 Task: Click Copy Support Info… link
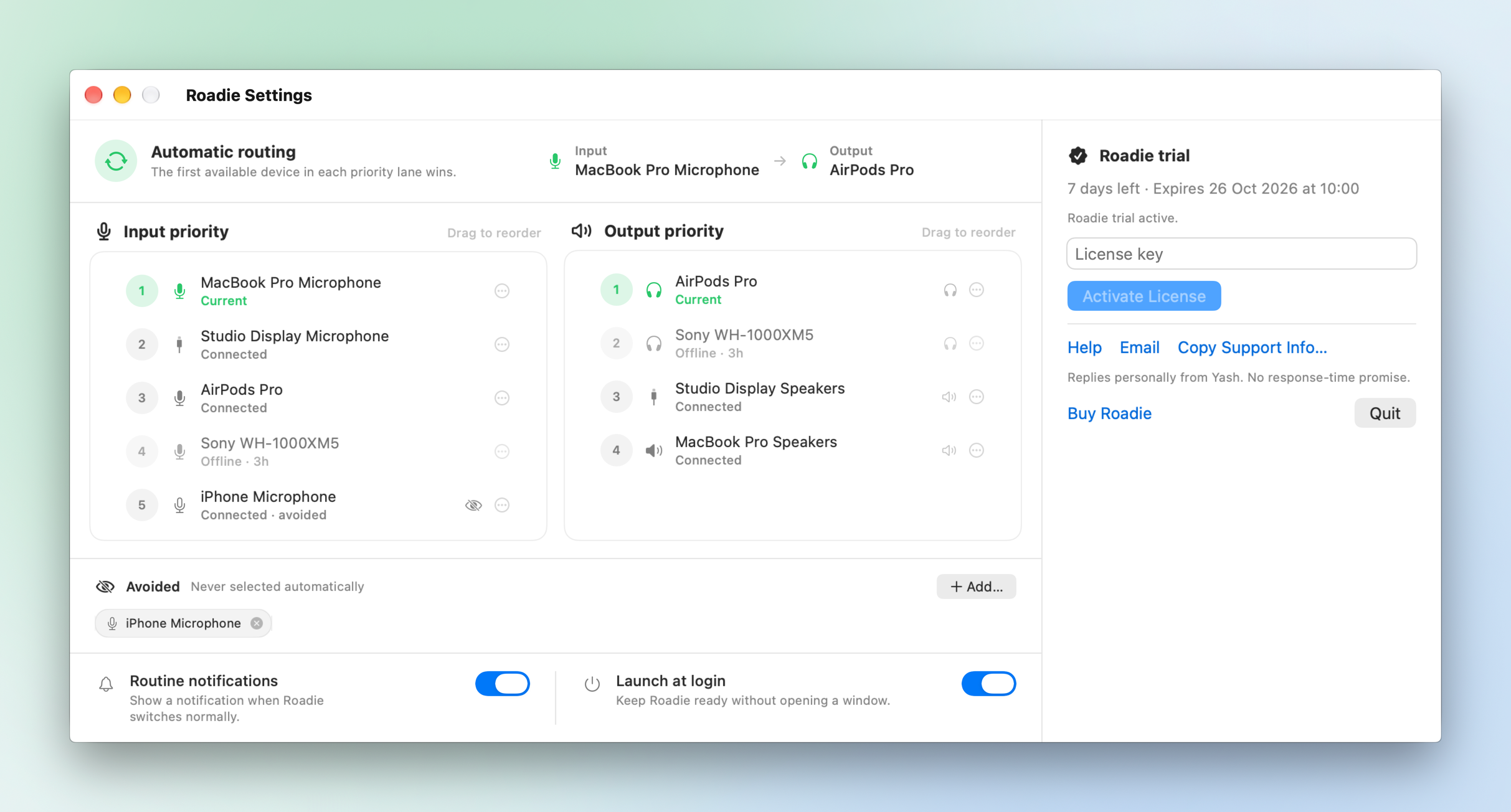1252,347
